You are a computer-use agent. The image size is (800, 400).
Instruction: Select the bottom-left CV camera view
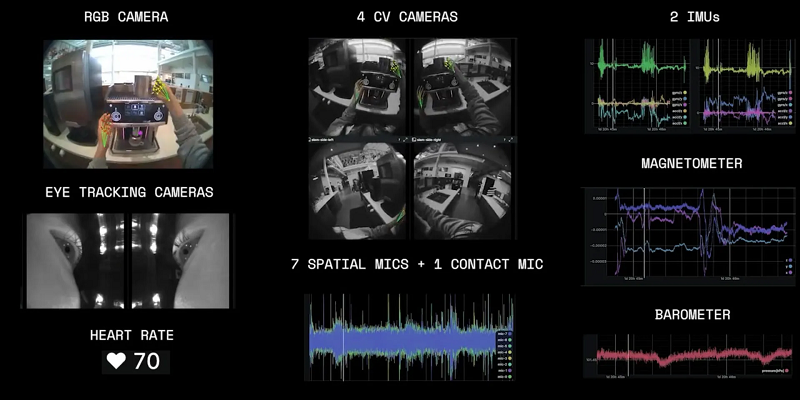pyautogui.click(x=358, y=192)
